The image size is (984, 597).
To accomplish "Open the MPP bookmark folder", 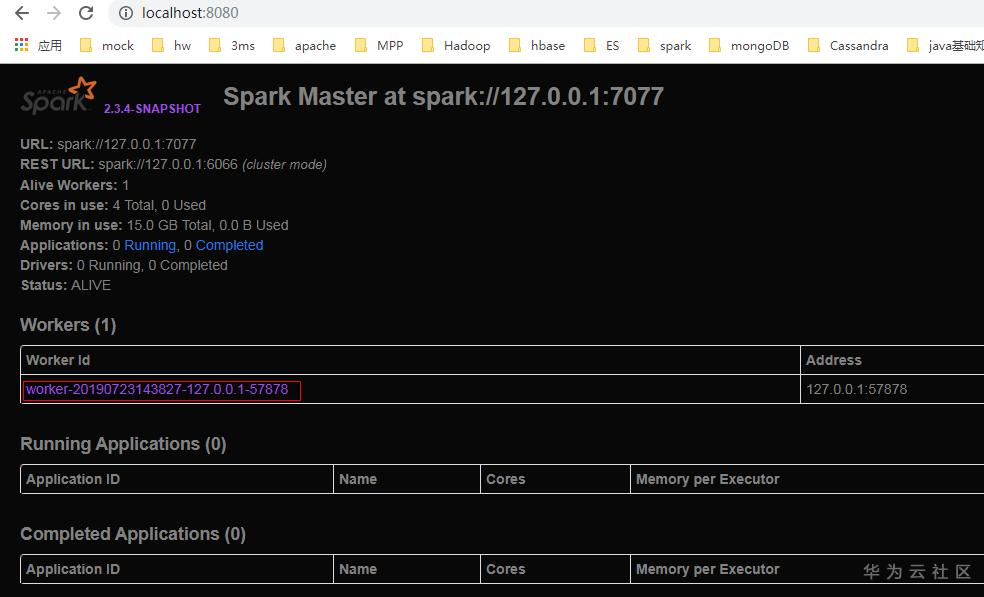I will 379,45.
